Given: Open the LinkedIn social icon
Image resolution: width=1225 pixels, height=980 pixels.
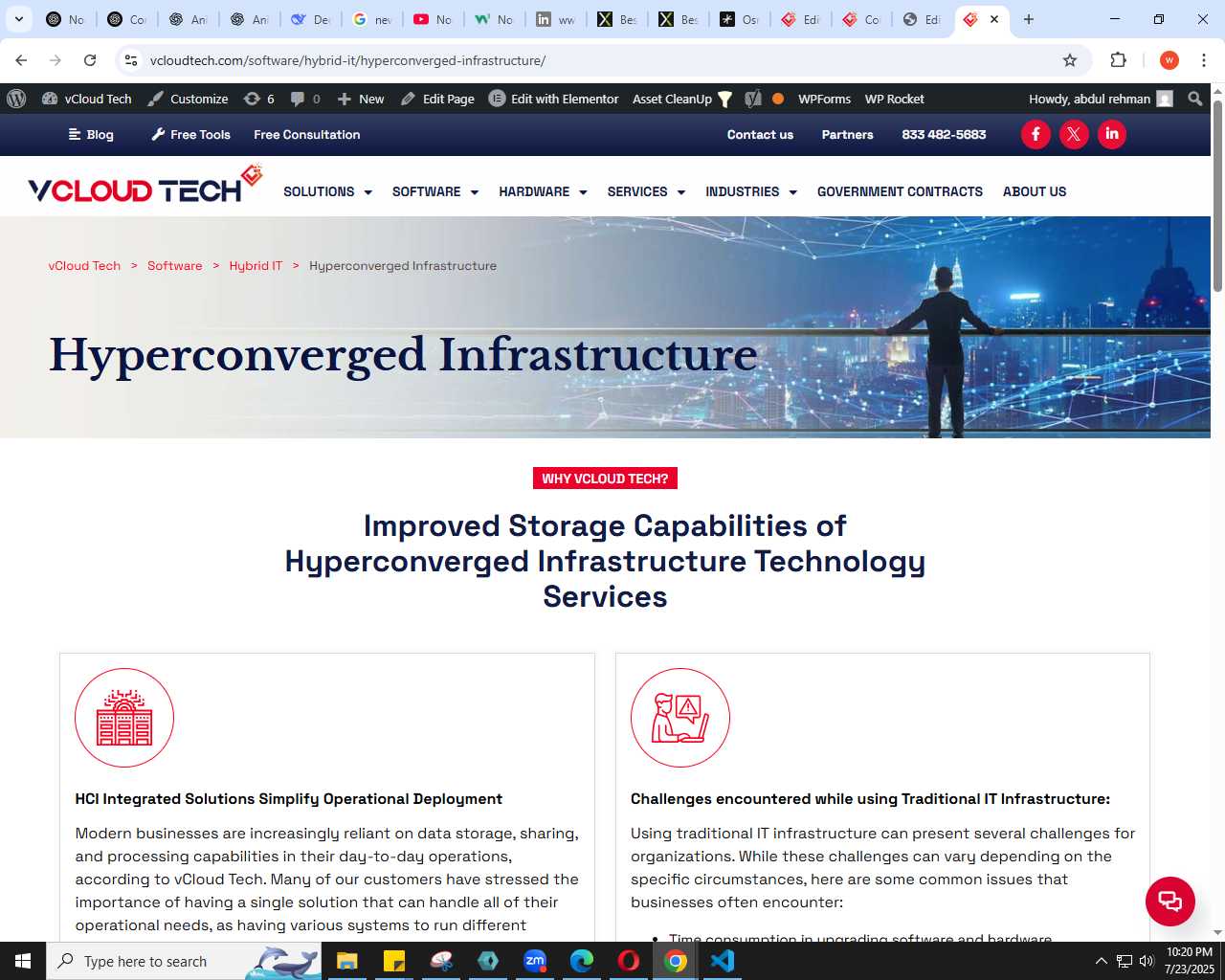Looking at the screenshot, I should tap(1112, 134).
